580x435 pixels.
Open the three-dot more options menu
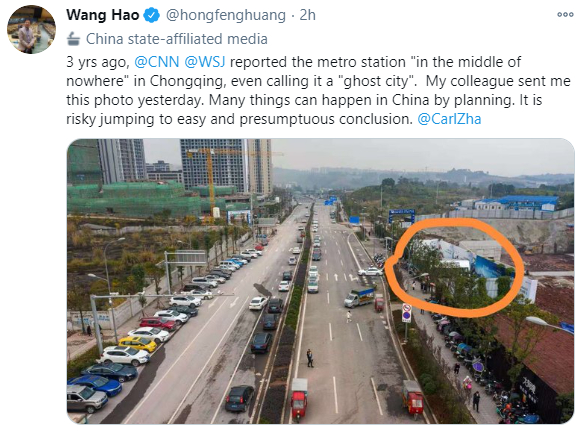point(564,15)
